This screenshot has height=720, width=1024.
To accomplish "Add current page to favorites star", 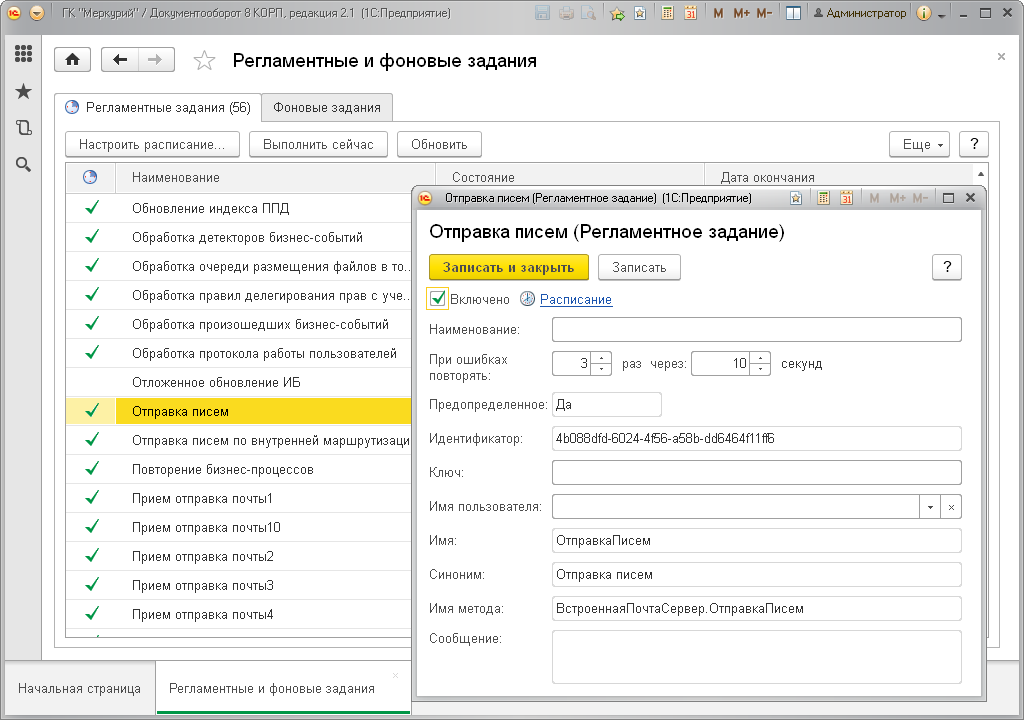I will pyautogui.click(x=204, y=61).
